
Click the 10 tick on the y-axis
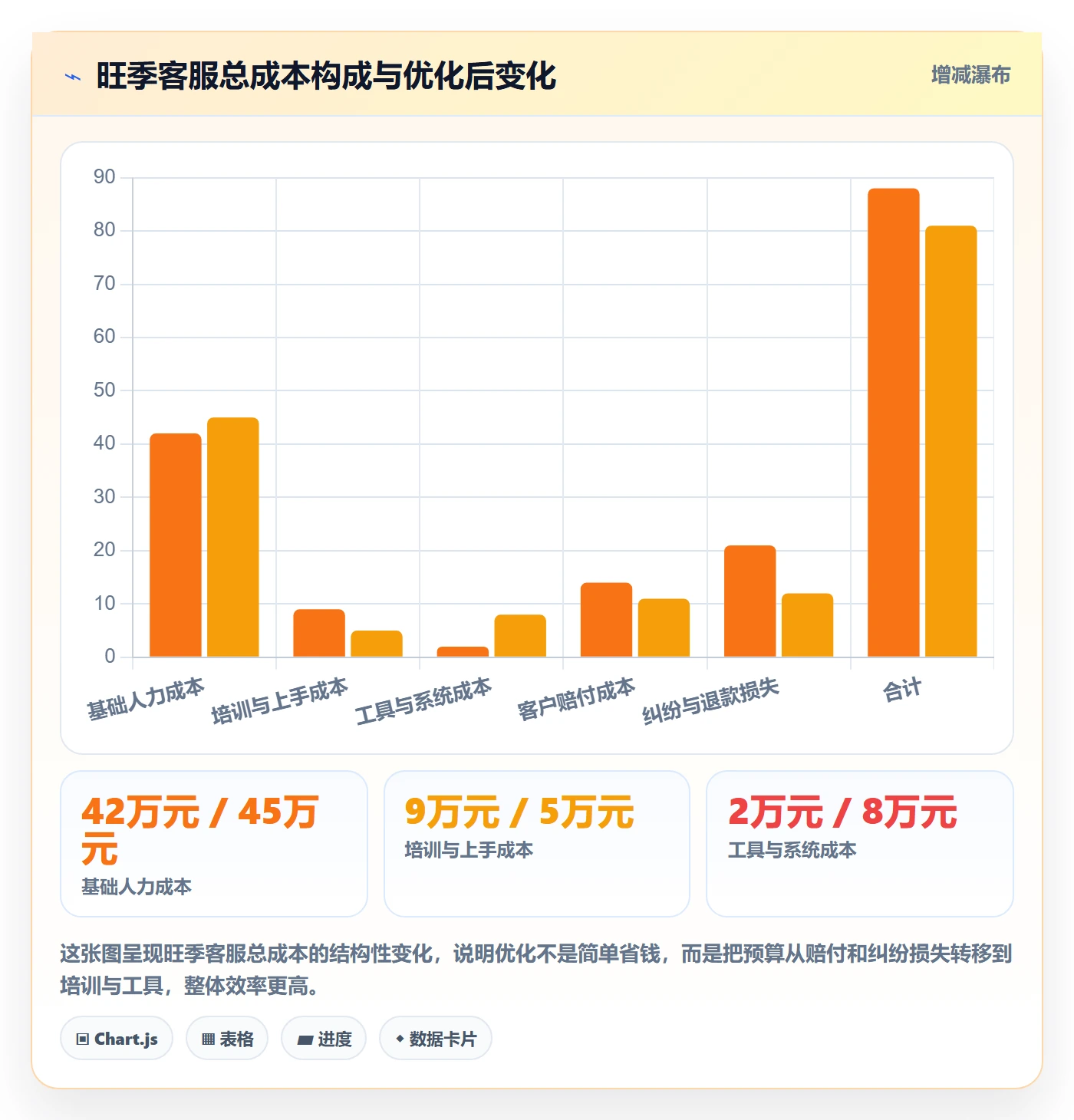point(104,604)
